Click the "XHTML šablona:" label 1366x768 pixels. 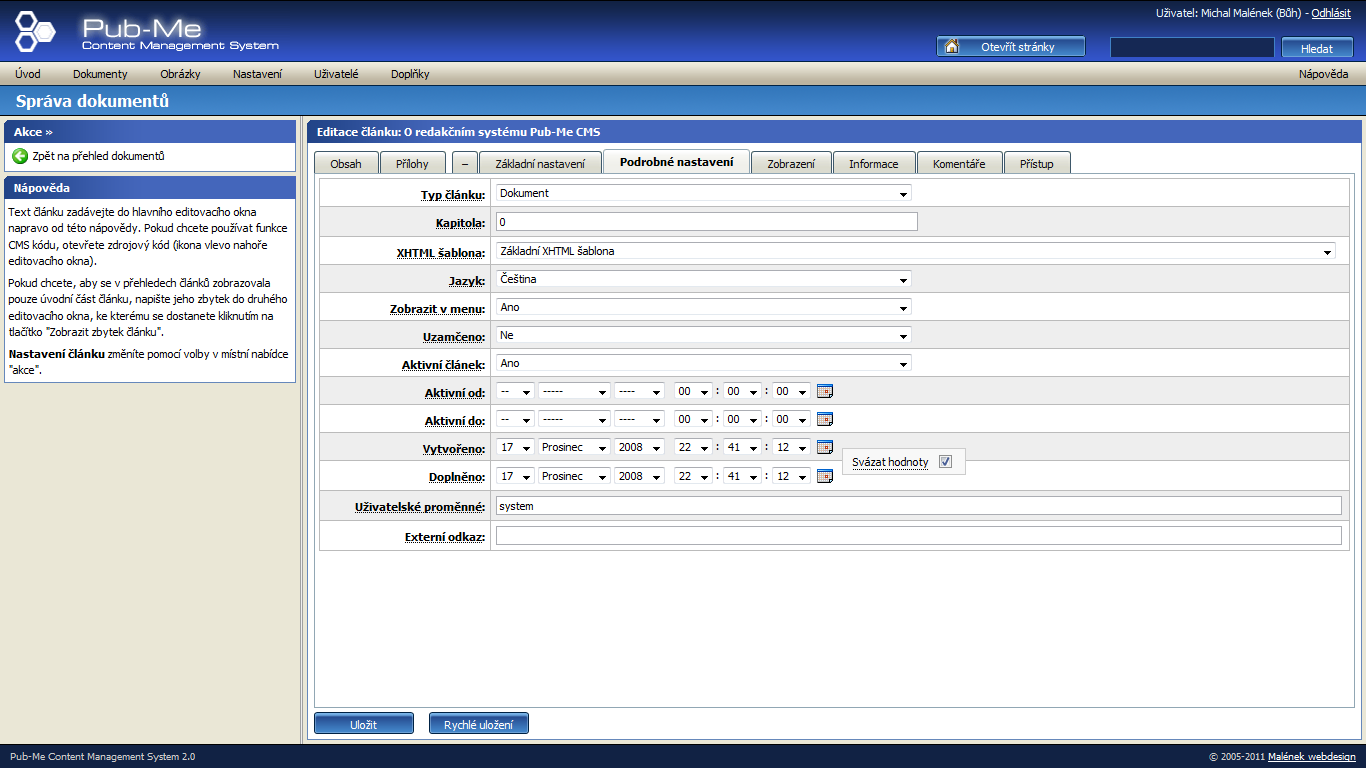click(441, 252)
